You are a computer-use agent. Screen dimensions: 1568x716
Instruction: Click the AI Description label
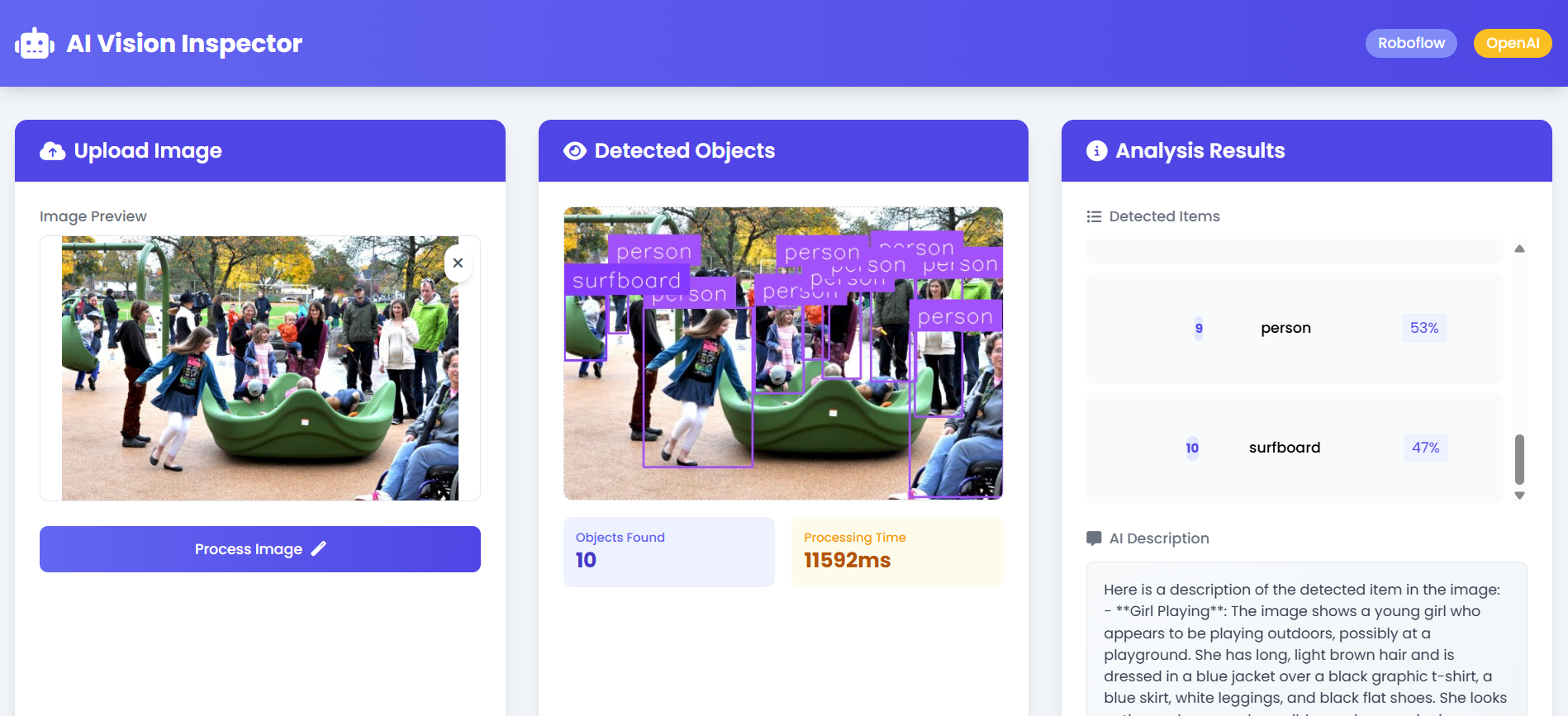(x=1159, y=538)
